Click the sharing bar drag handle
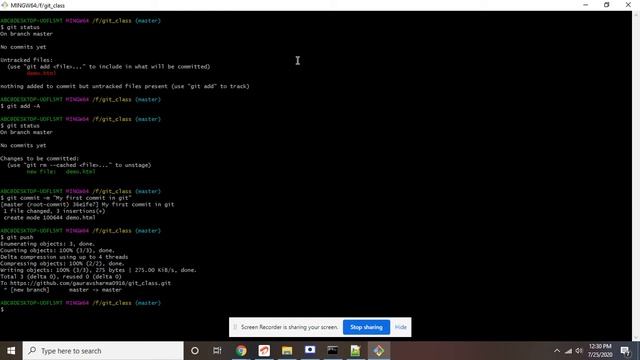The width and height of the screenshot is (640, 360). [x=235, y=327]
